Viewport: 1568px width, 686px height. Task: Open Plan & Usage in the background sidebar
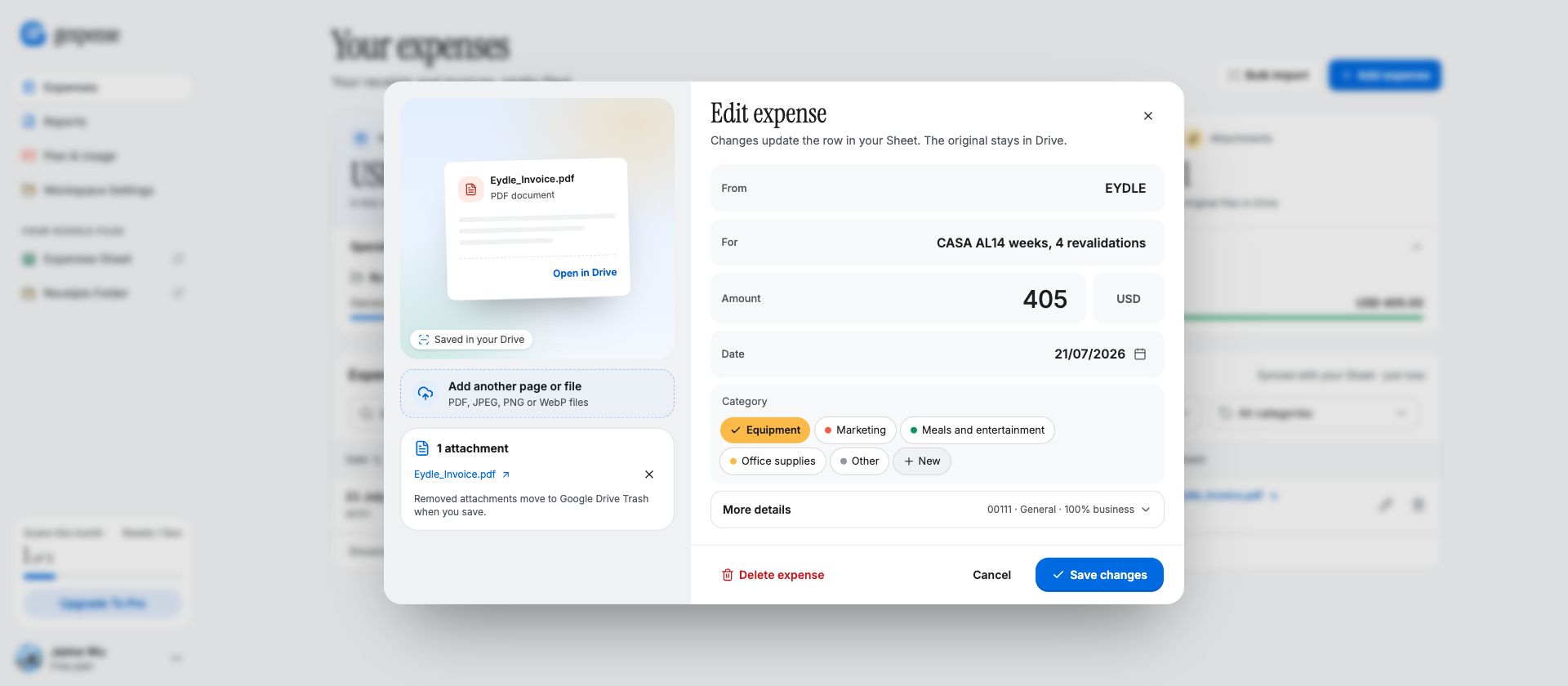(x=103, y=156)
